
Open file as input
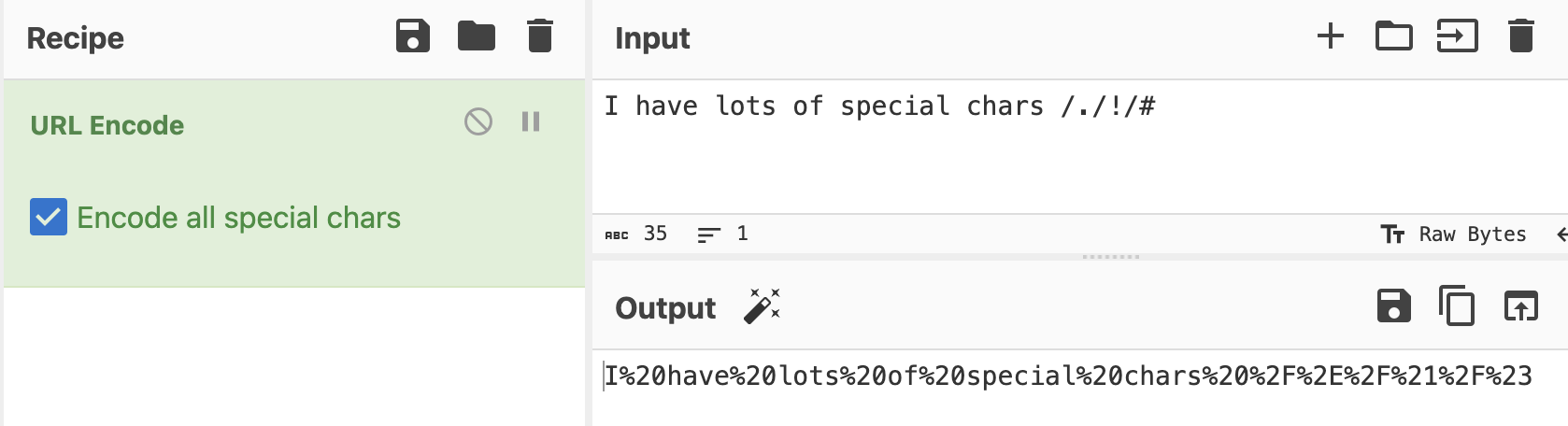point(1457,36)
